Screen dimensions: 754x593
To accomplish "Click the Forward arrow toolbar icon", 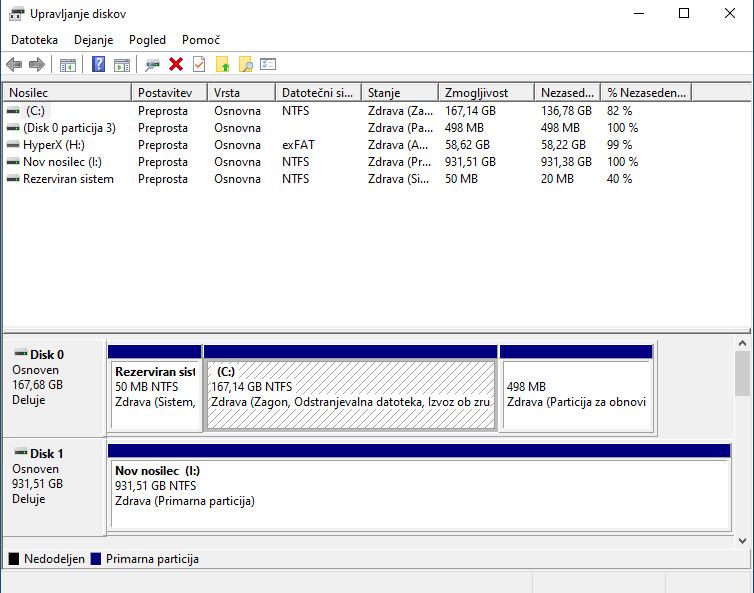I will pos(37,64).
